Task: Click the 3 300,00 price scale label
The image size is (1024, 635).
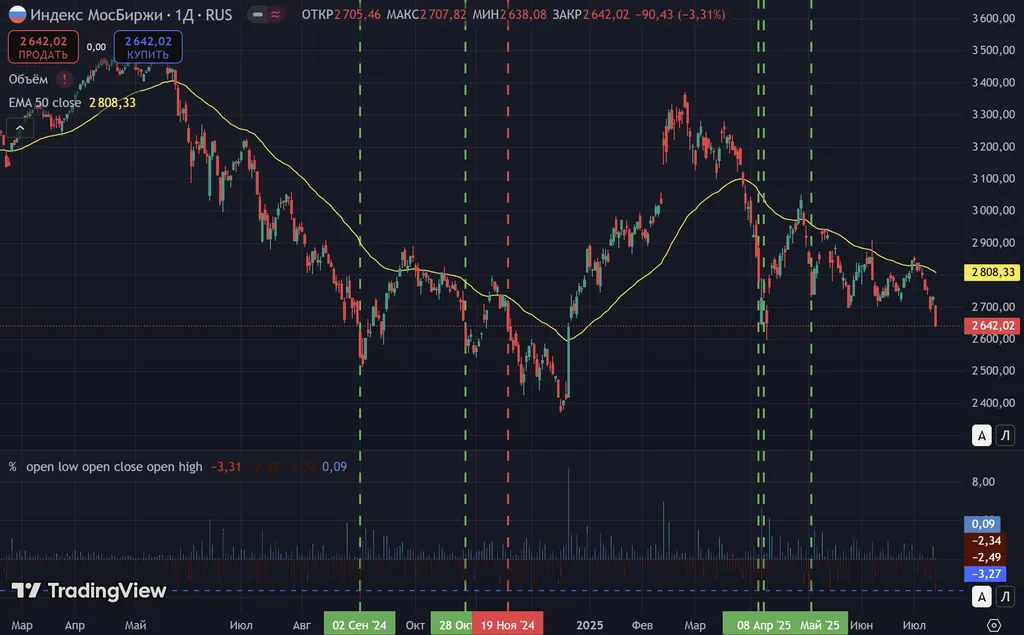Action: [x=993, y=114]
